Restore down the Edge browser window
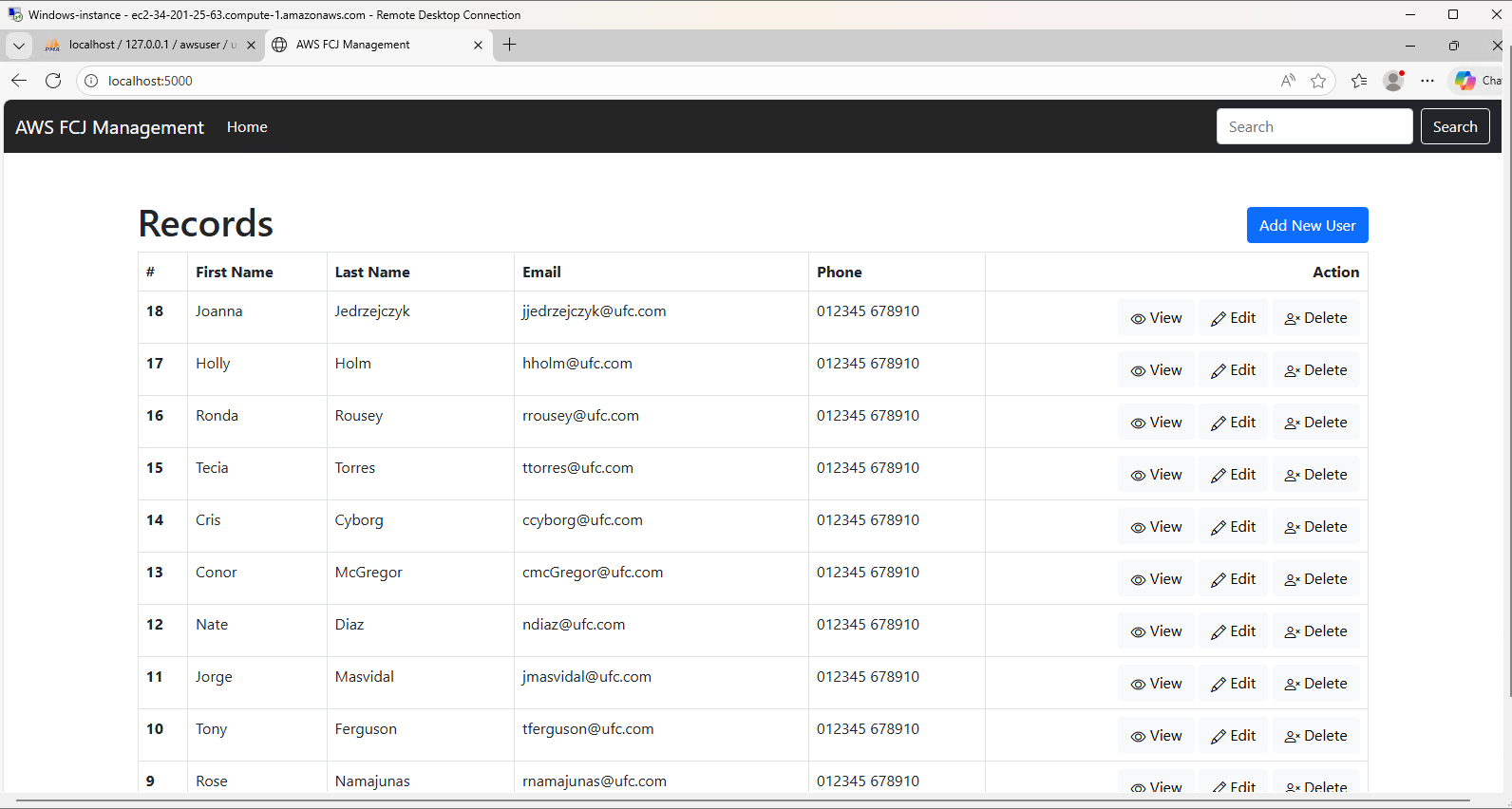The width and height of the screenshot is (1512, 809). coord(1453,45)
